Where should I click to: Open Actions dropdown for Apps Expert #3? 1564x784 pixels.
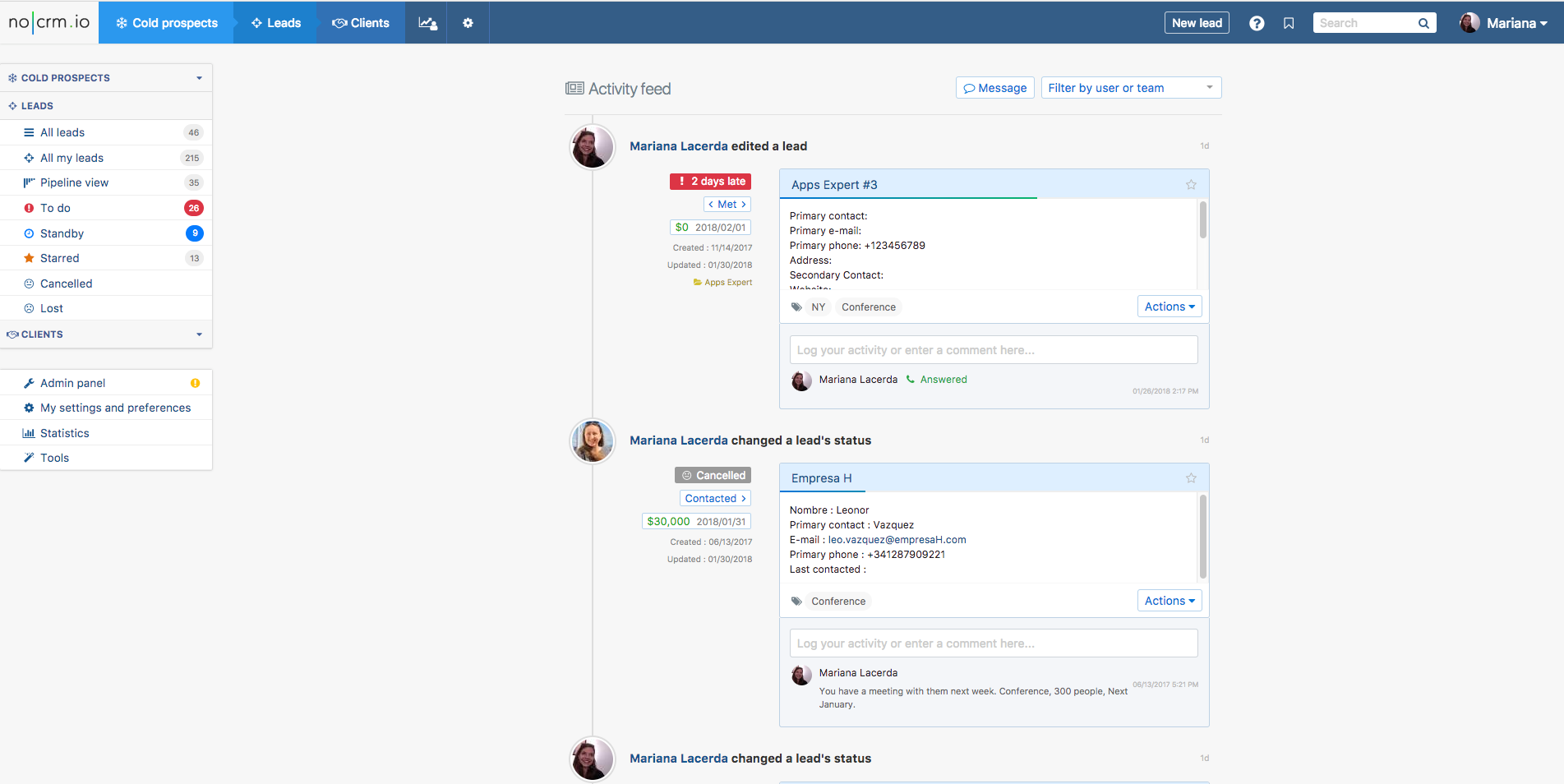(1169, 307)
